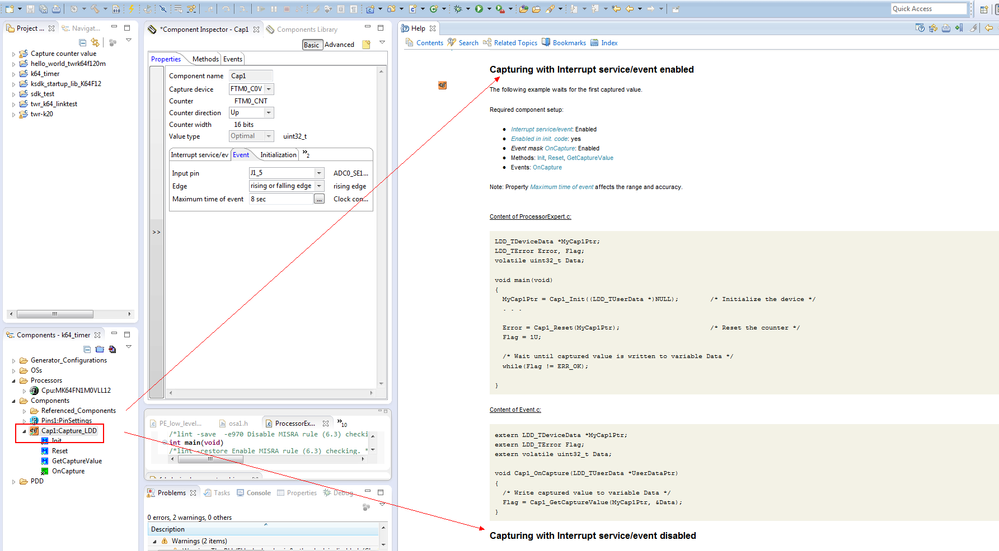Collapse the Processors tree node
Screen dimensions: 999x551
pyautogui.click(x=14, y=381)
